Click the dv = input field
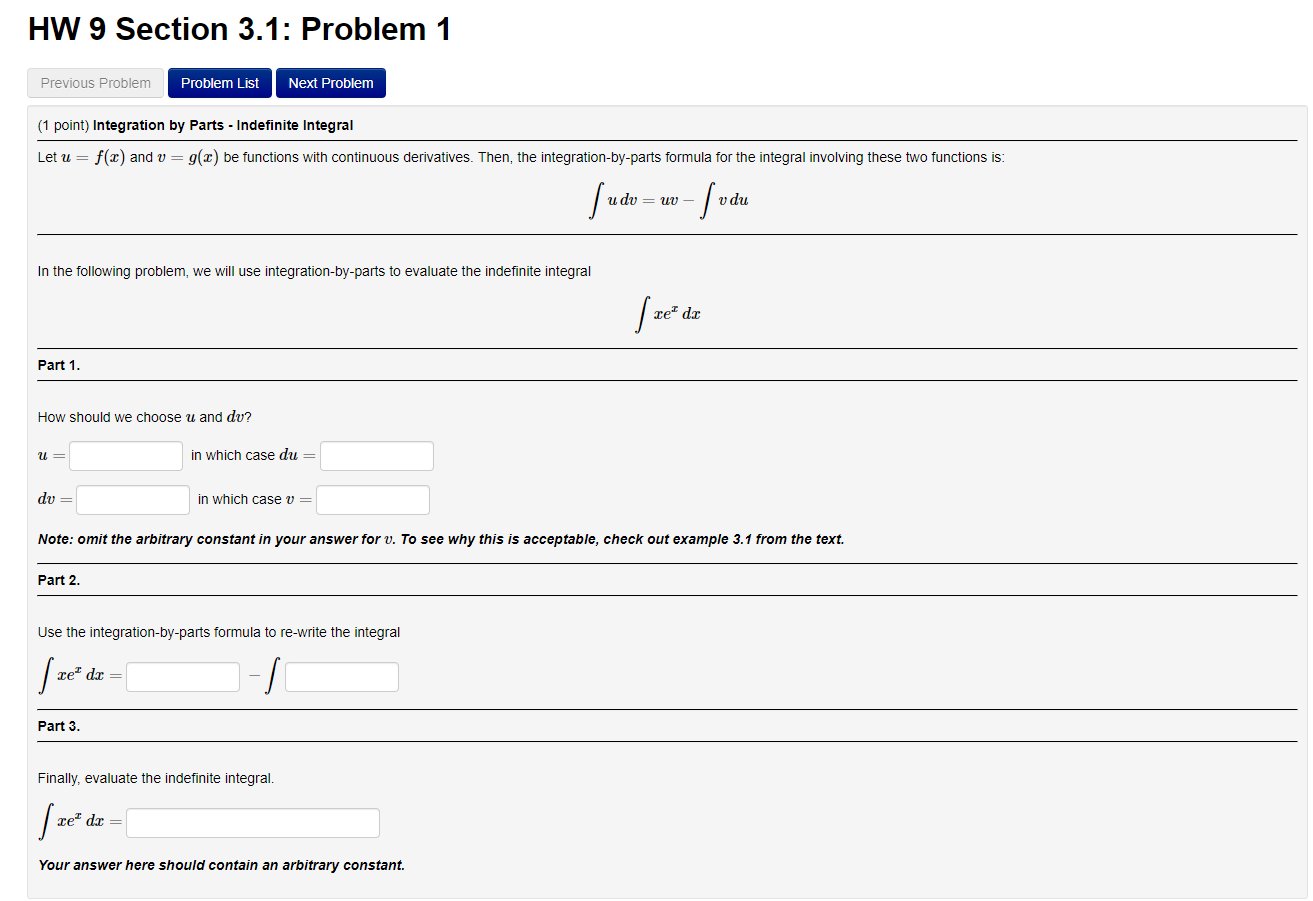Screen dimensions: 1313x901 pyautogui.click(x=133, y=500)
